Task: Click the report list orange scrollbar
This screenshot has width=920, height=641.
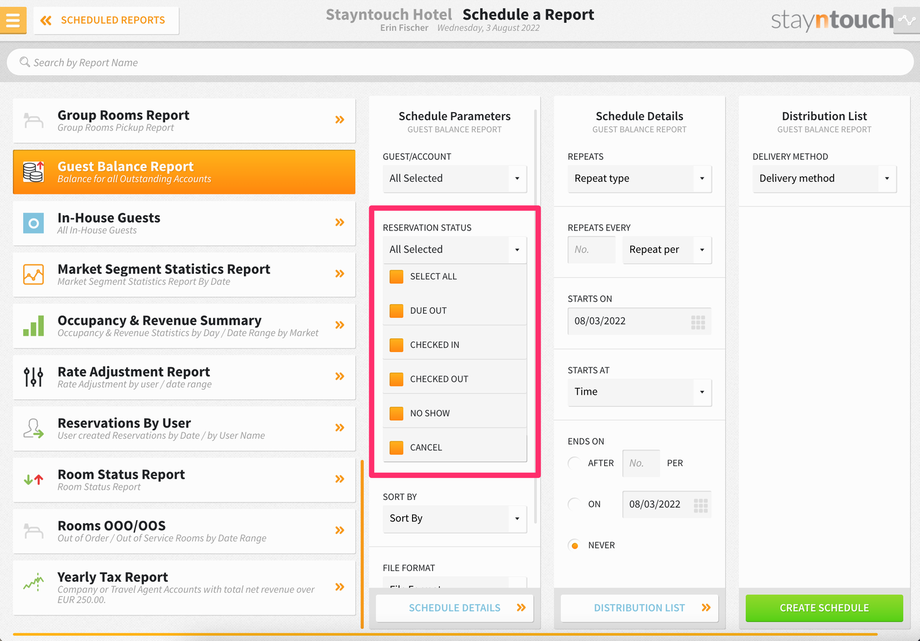Action: point(362,544)
